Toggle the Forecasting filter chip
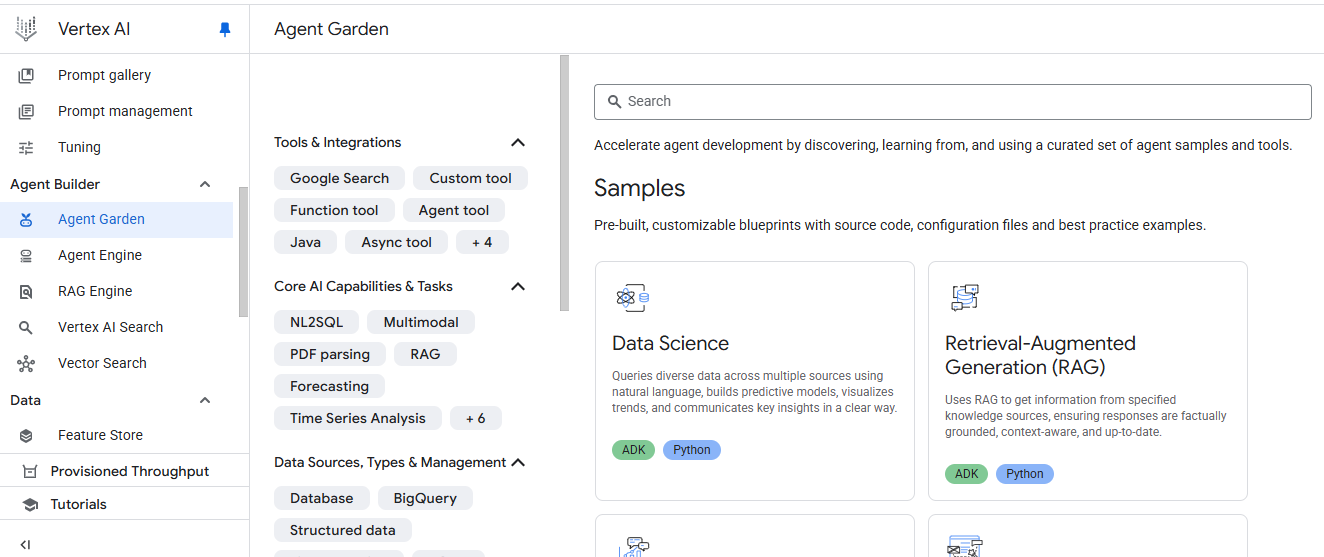This screenshot has width=1324, height=557. [329, 386]
